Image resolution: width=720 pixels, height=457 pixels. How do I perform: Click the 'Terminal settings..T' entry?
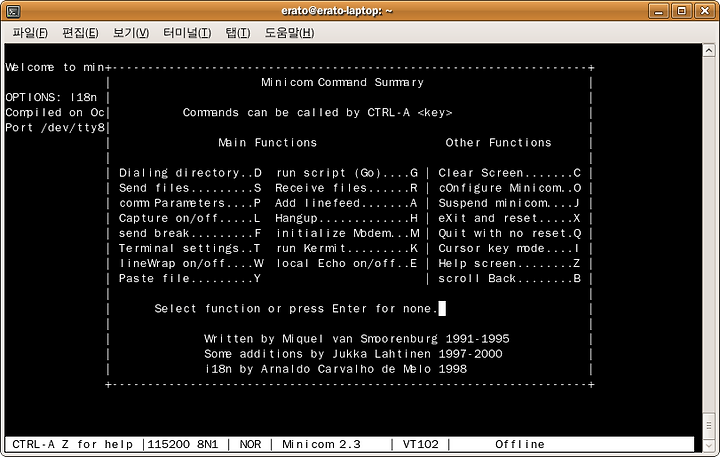click(x=190, y=248)
